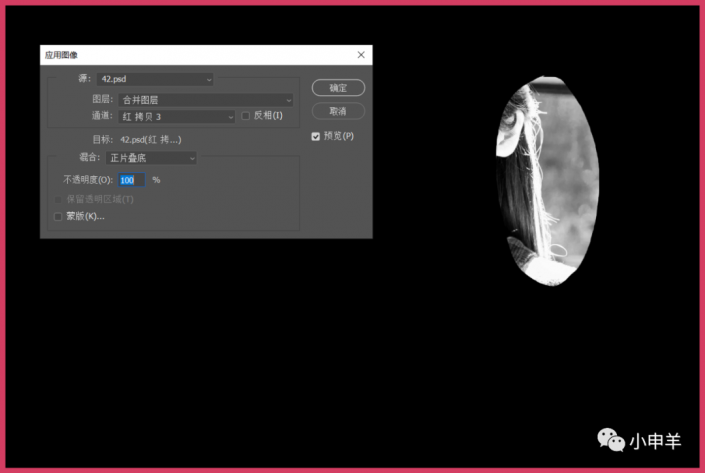Open blending mode dropdown set to 正片叠底
The width and height of the screenshot is (705, 473).
152,158
